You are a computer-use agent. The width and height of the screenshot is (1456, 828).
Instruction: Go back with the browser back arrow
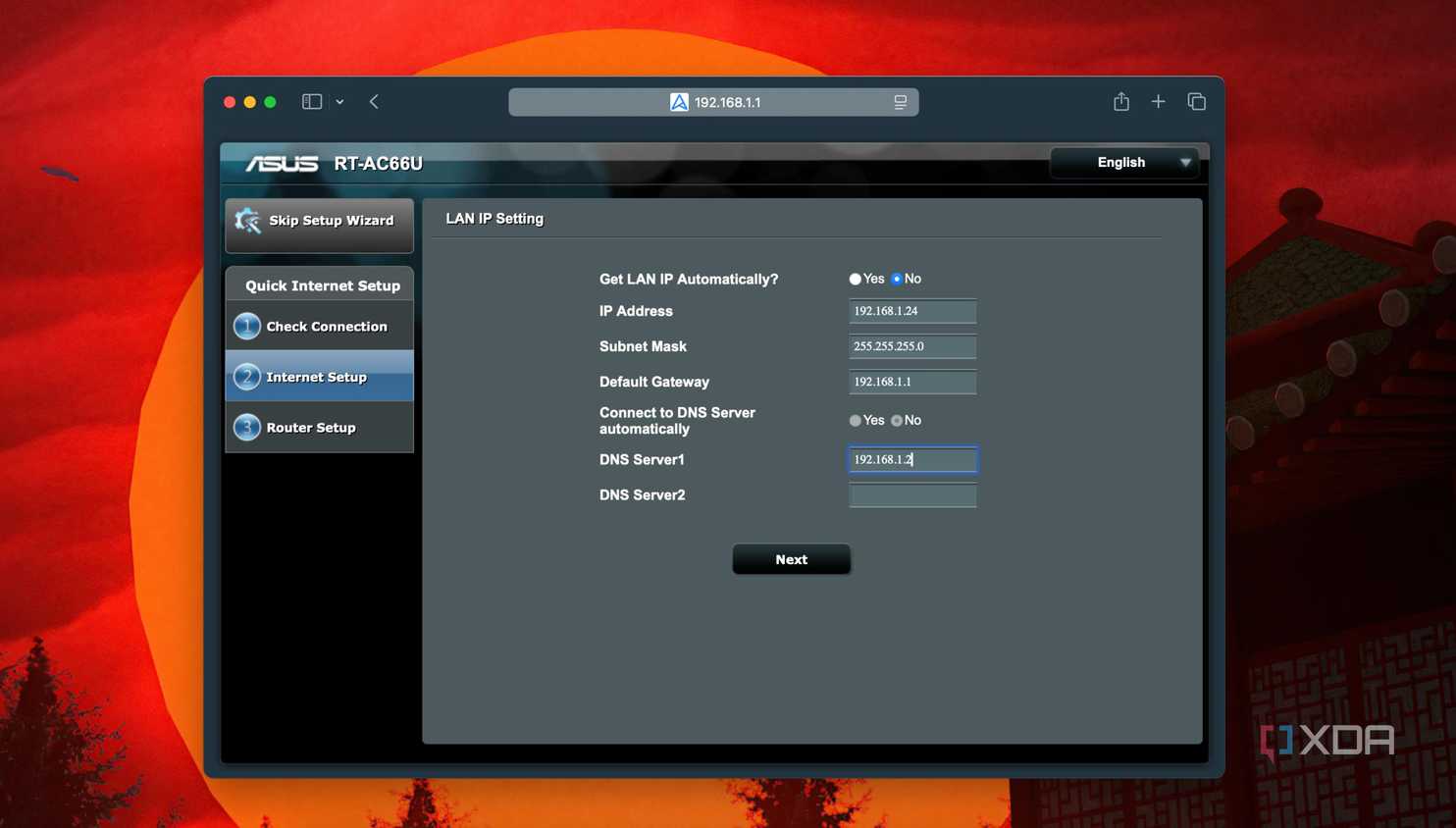374,102
